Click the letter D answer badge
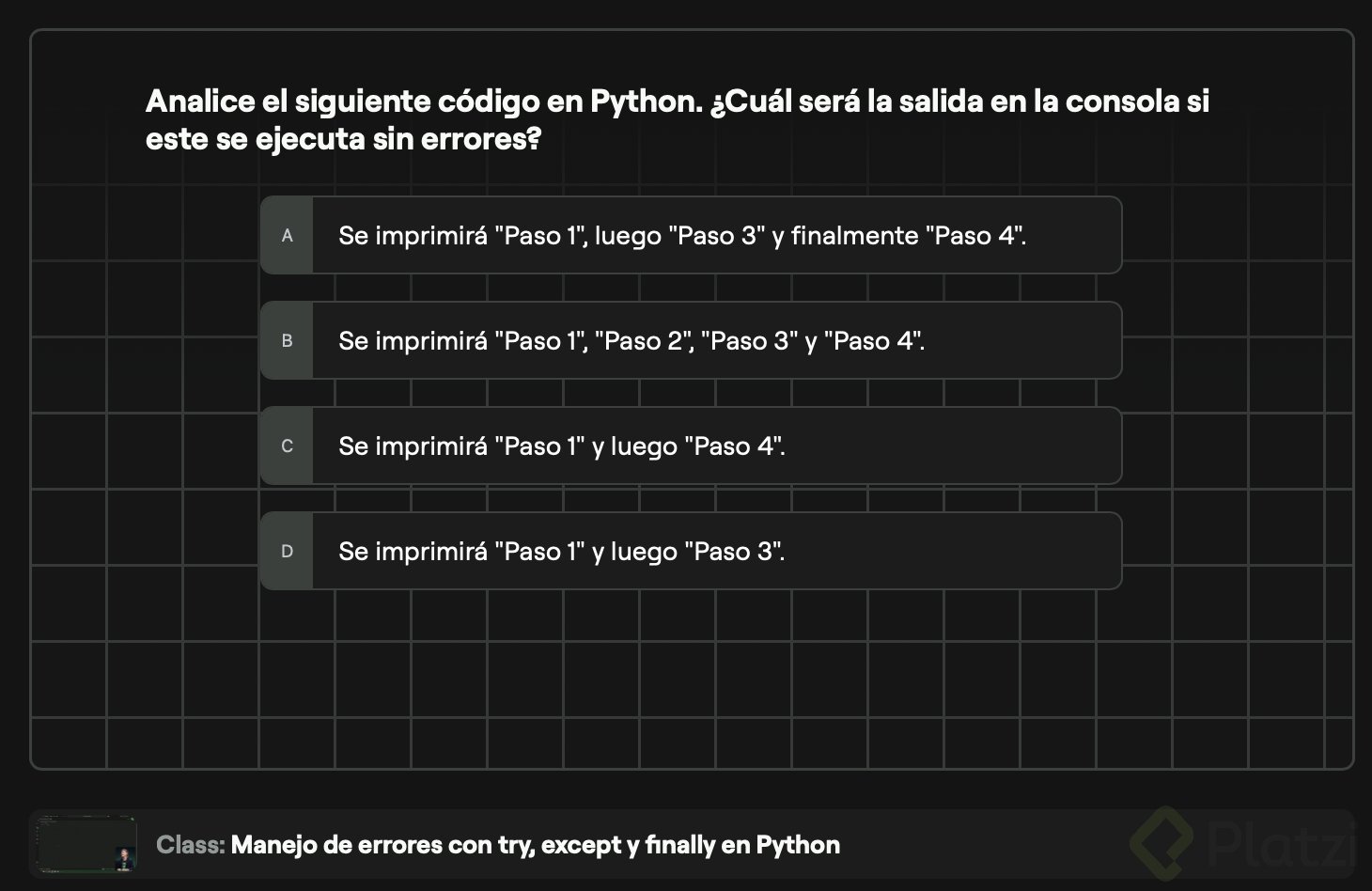1372x891 pixels. [288, 552]
